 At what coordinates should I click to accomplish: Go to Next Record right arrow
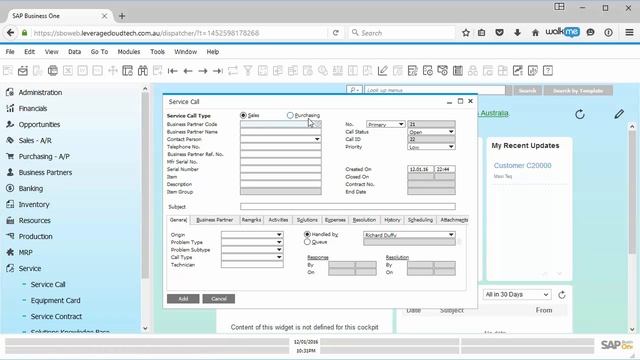coord(203,71)
